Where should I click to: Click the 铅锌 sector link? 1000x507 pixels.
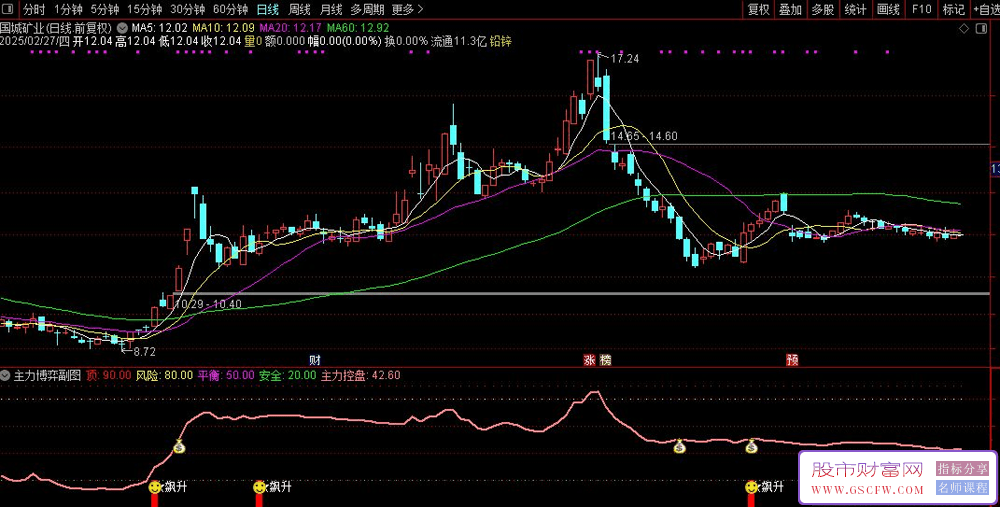(501, 41)
